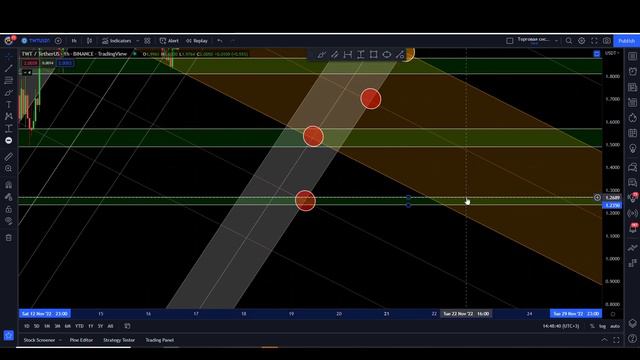Open the quick search magnifier
Image resolution: width=640 pixels, height=360 pixels.
pyautogui.click(x=569, y=41)
